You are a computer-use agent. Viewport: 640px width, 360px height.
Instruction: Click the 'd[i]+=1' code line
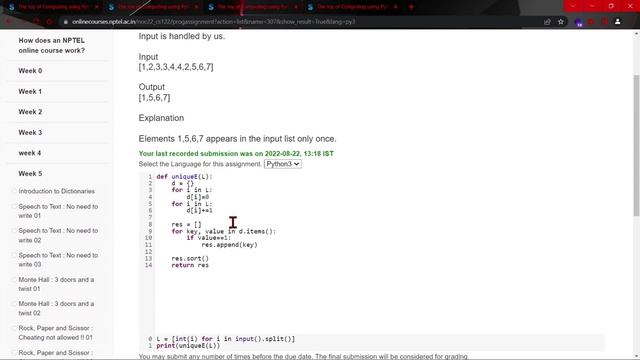[x=199, y=211]
